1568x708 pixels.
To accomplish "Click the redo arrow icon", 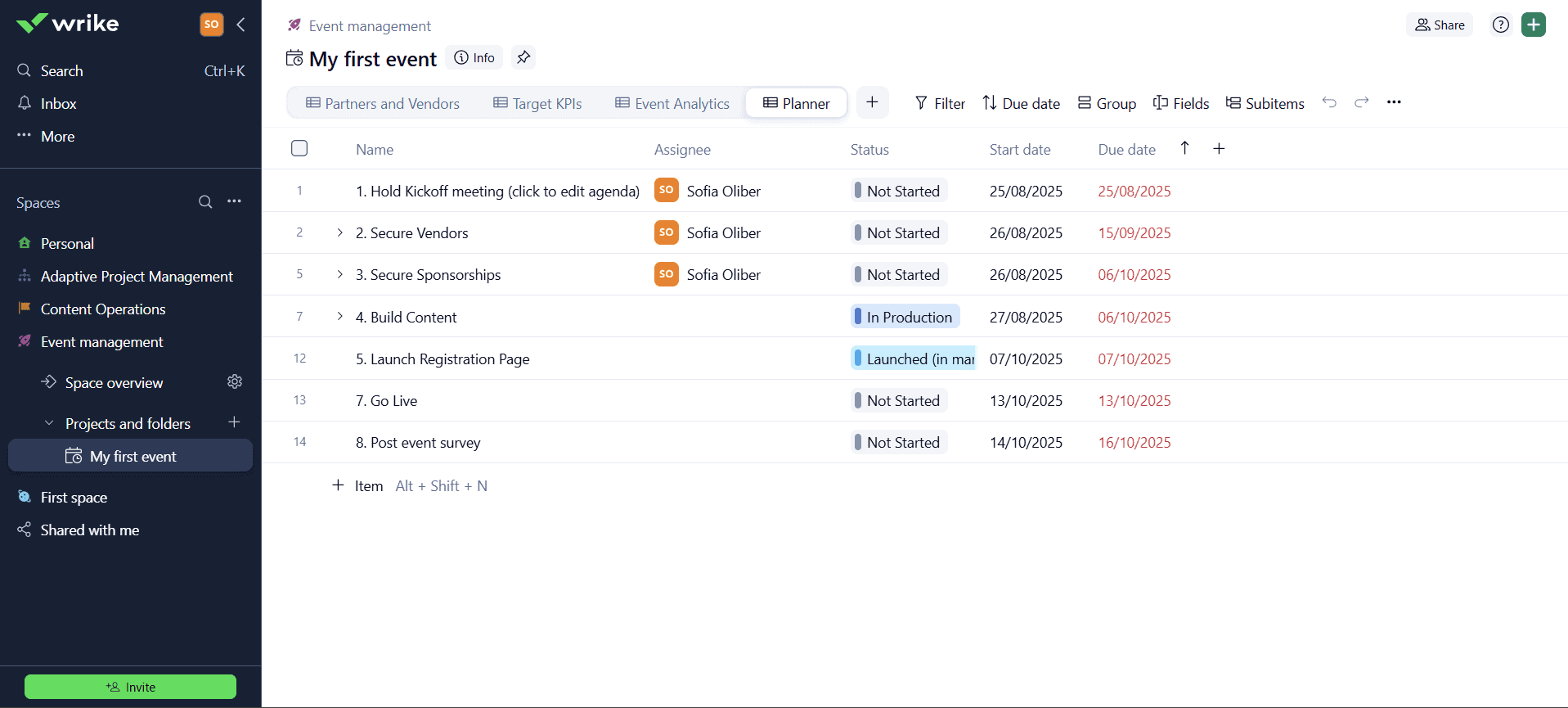I will [x=1361, y=102].
